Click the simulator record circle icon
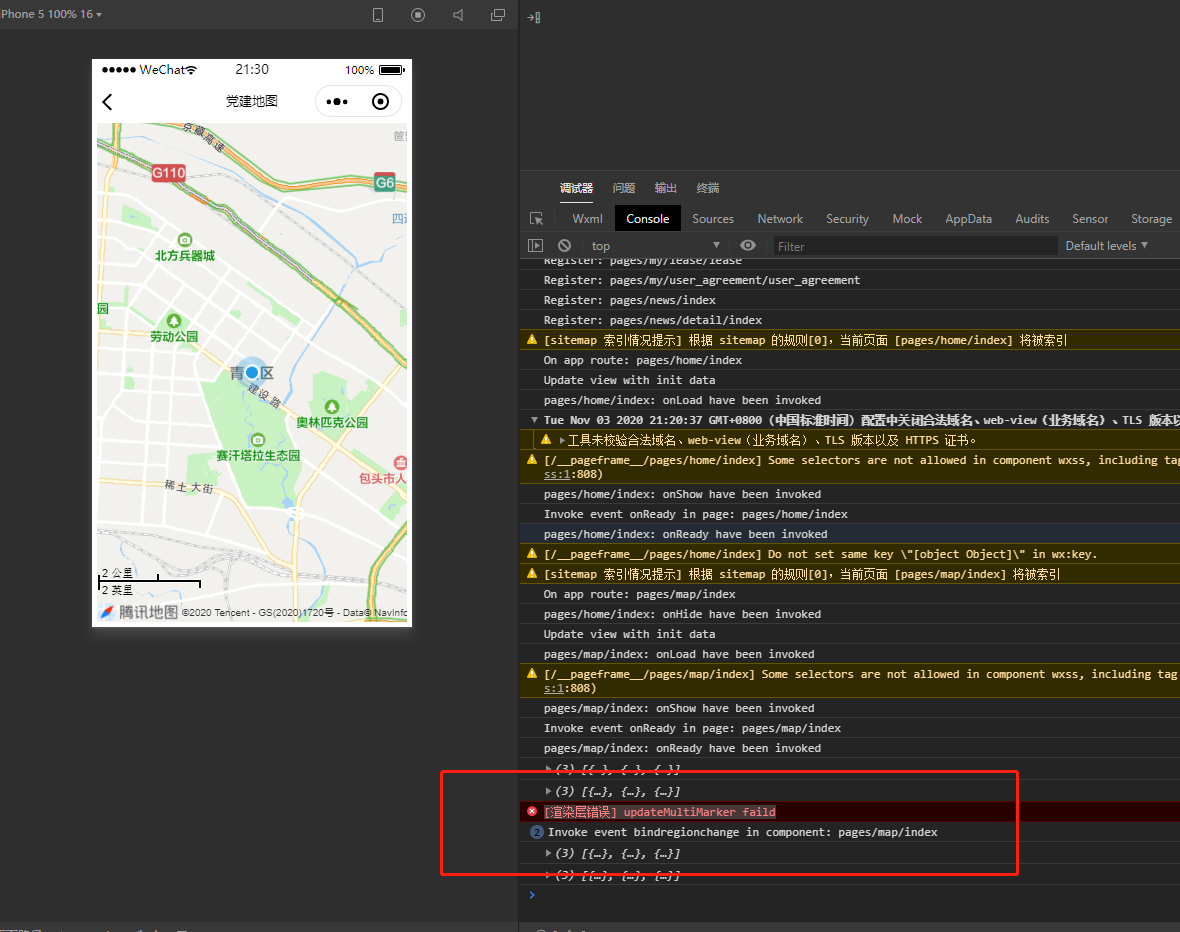Screen dimensions: 1180x932 click(418, 15)
